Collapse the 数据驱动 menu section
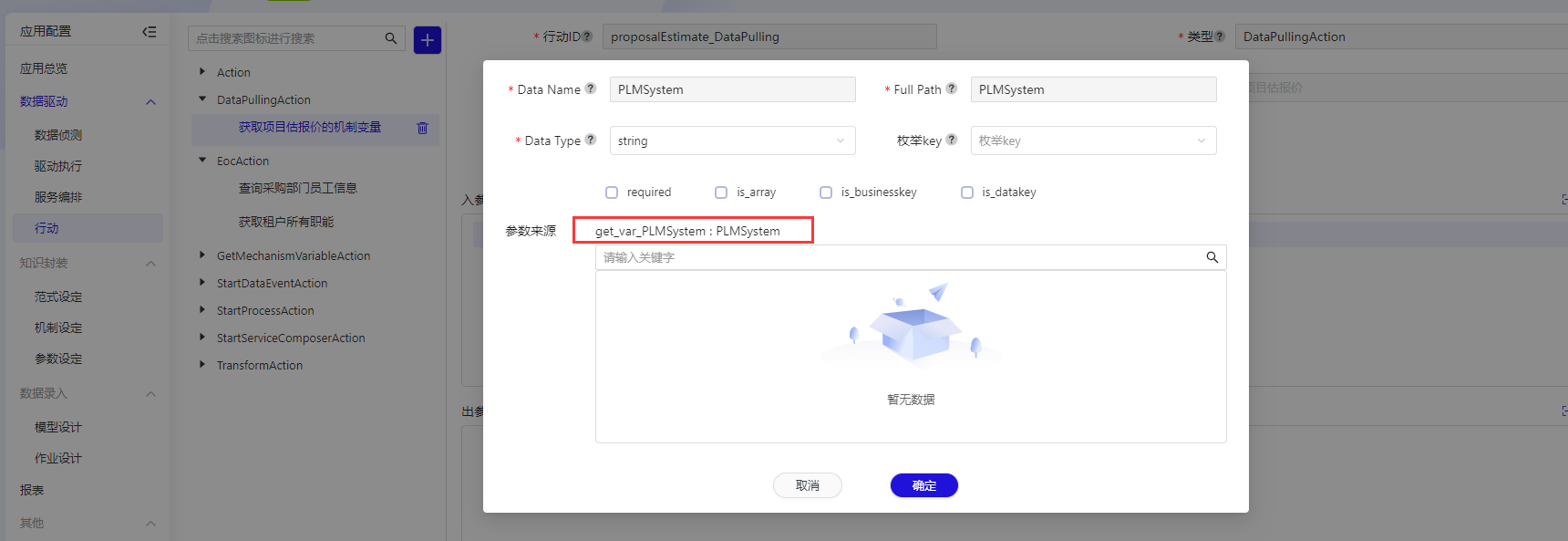This screenshot has width=1568, height=541. (x=151, y=102)
